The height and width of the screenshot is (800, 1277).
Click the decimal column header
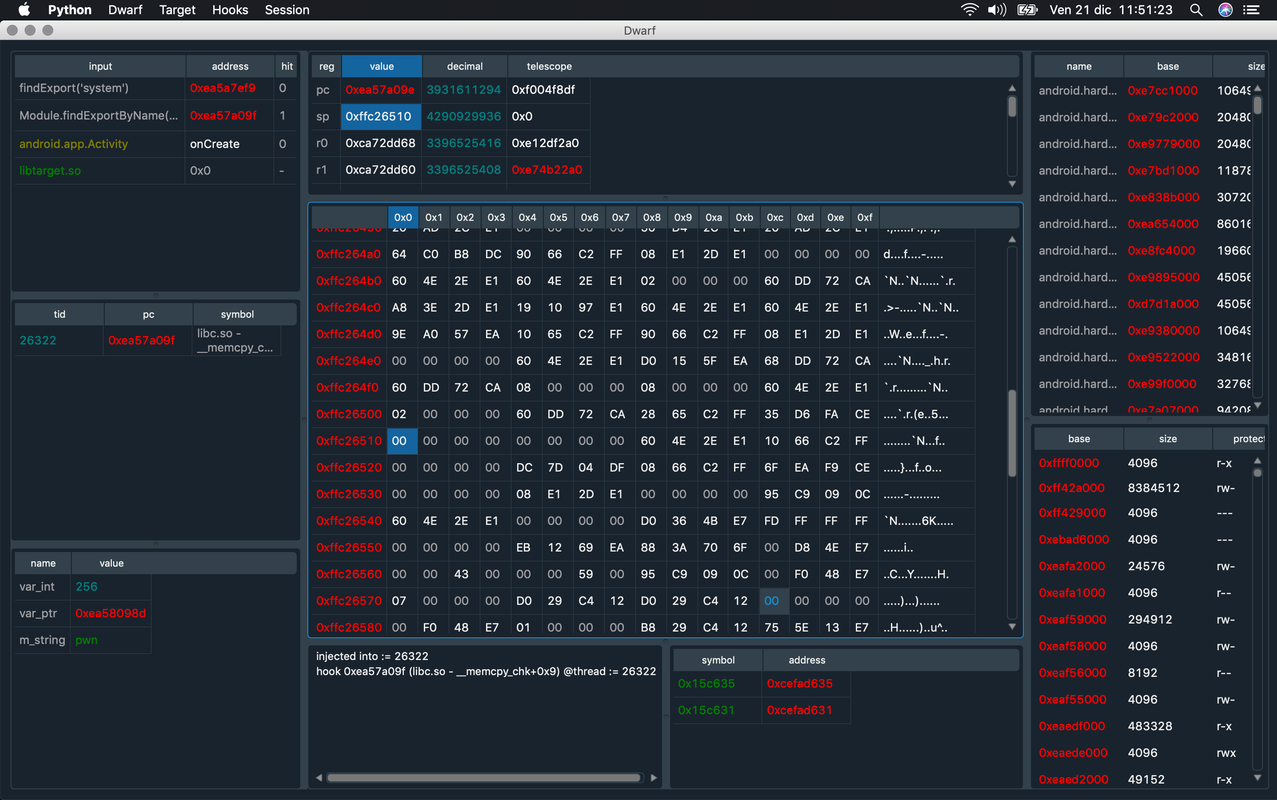click(x=465, y=66)
